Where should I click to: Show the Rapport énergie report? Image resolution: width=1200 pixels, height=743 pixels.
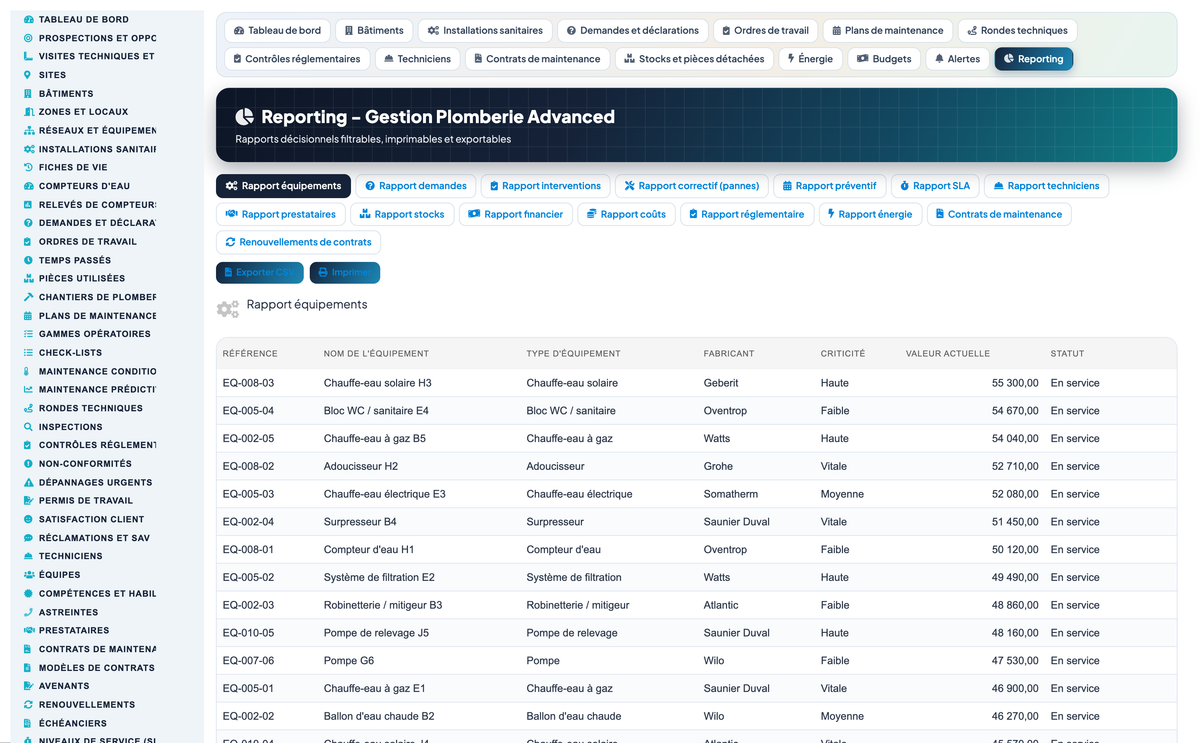tap(870, 214)
